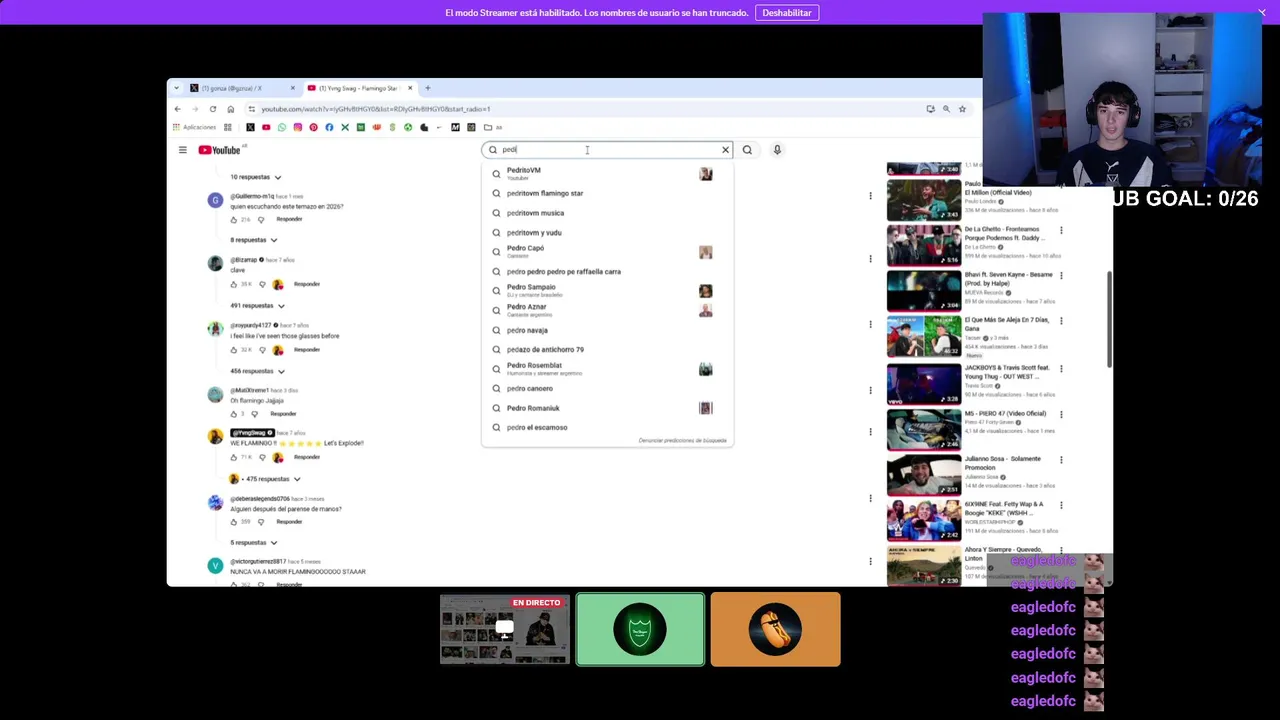
Task: Select the orange hot dog participant tile
Action: pyautogui.click(x=775, y=630)
